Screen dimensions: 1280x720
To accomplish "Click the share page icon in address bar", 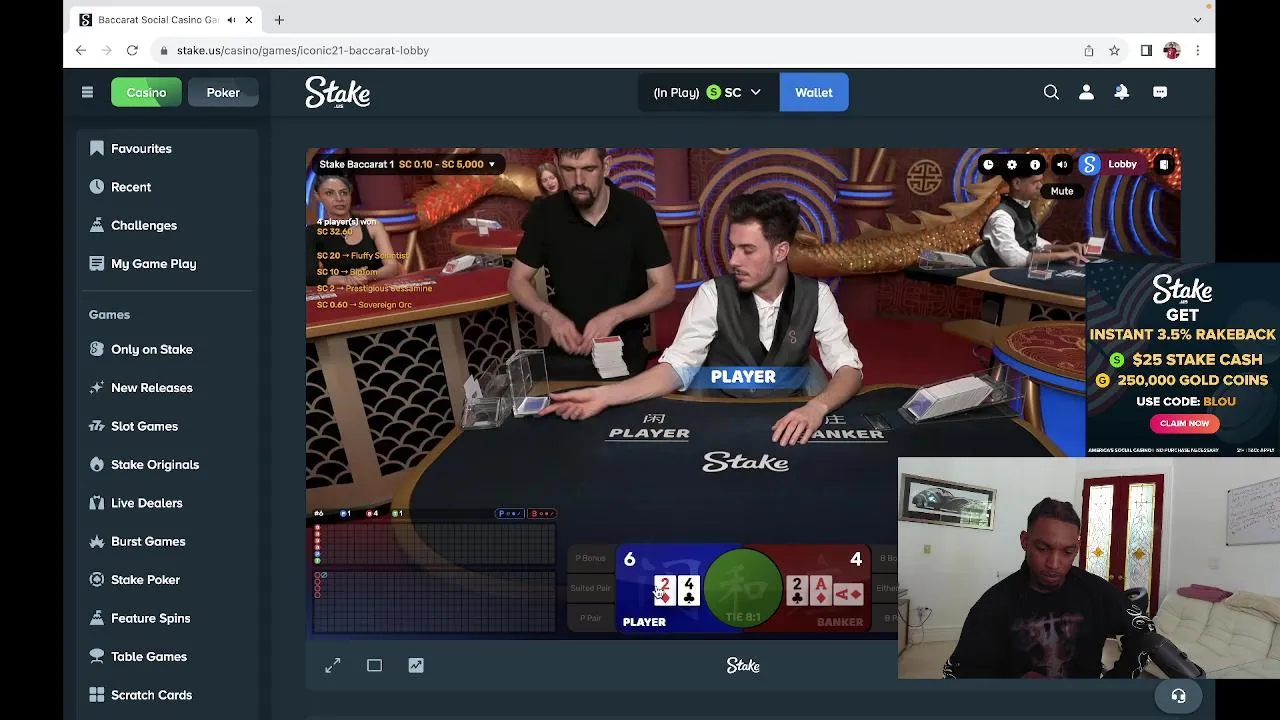I will [1089, 50].
